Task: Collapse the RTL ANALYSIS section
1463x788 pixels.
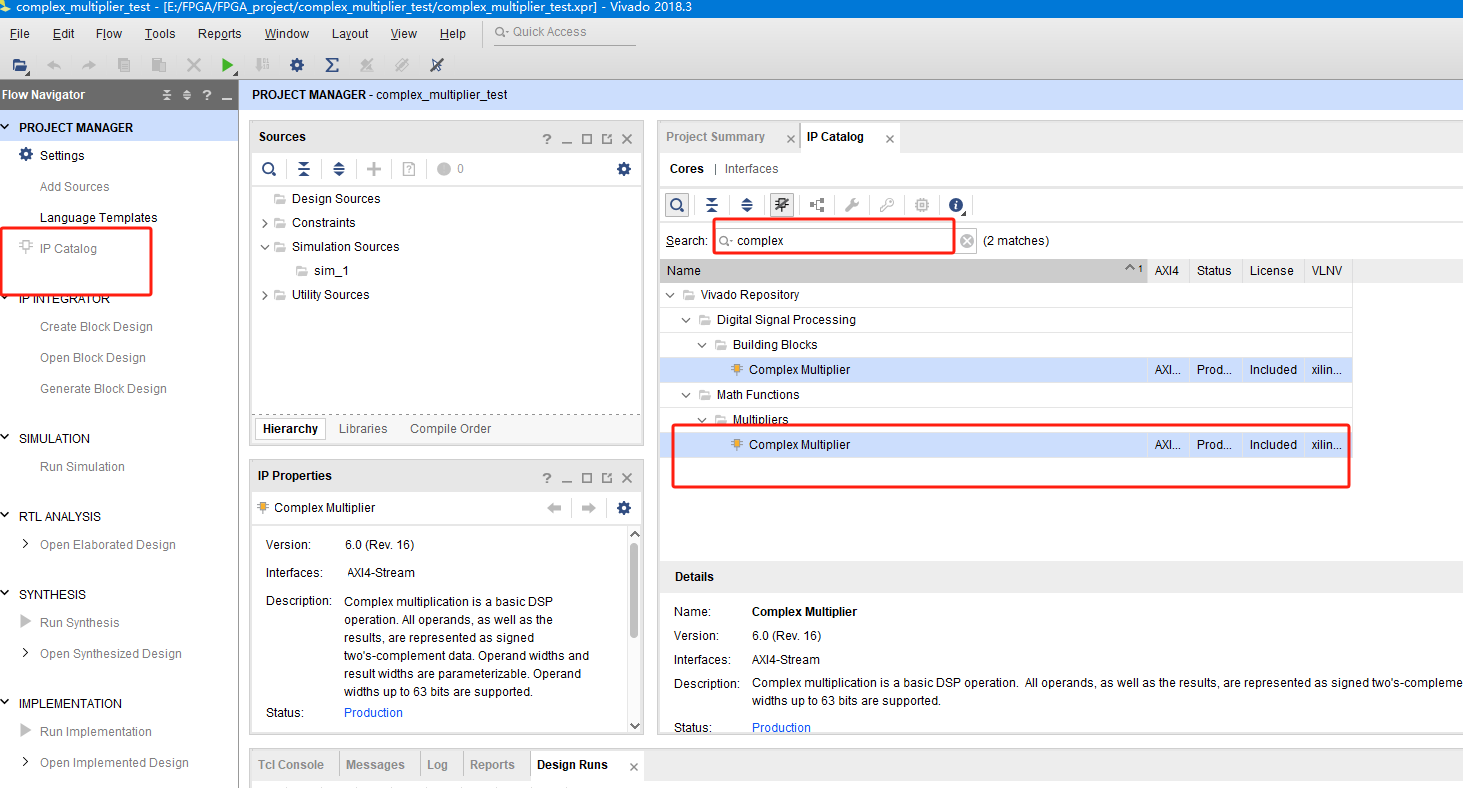Action: 7,517
